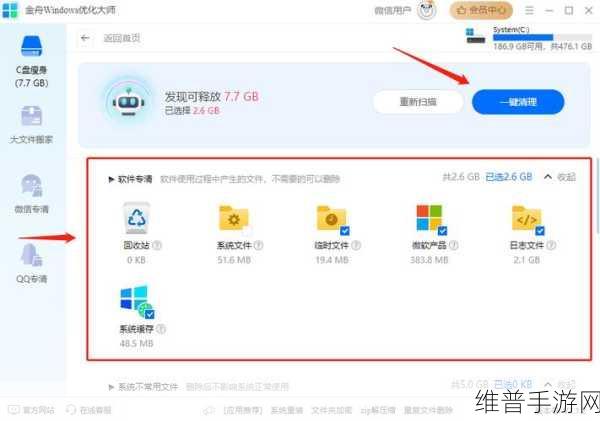Click the help icon next to 临时文件
Image resolution: width=600 pixels, height=421 pixels.
(356, 245)
